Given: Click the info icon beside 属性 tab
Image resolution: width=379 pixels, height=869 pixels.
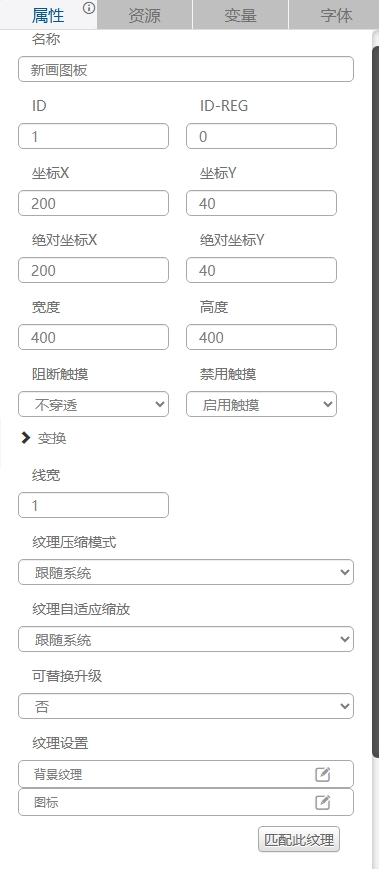Looking at the screenshot, I should [x=89, y=8].
